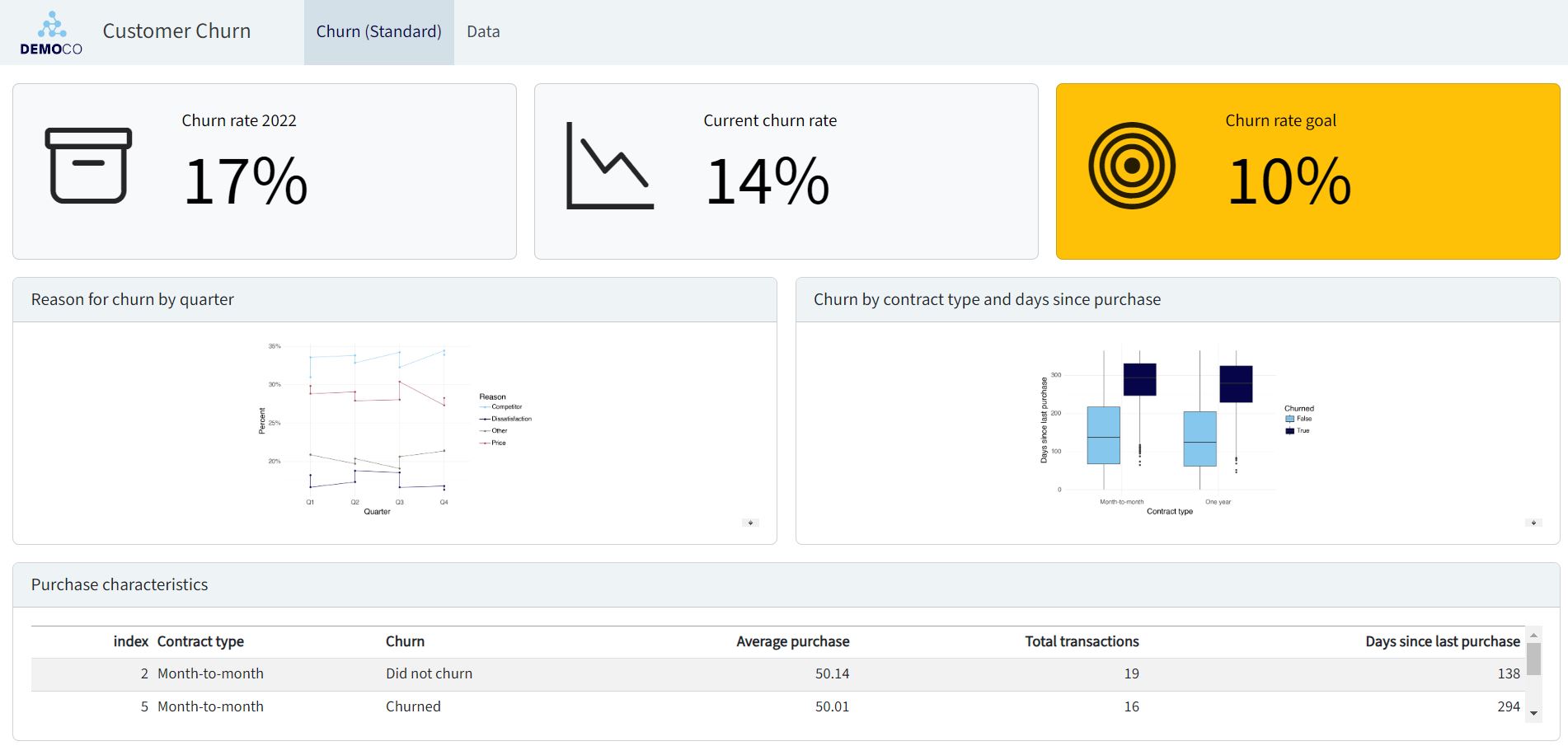Switch to the Data tab
The width and height of the screenshot is (1568, 746).
tap(483, 32)
